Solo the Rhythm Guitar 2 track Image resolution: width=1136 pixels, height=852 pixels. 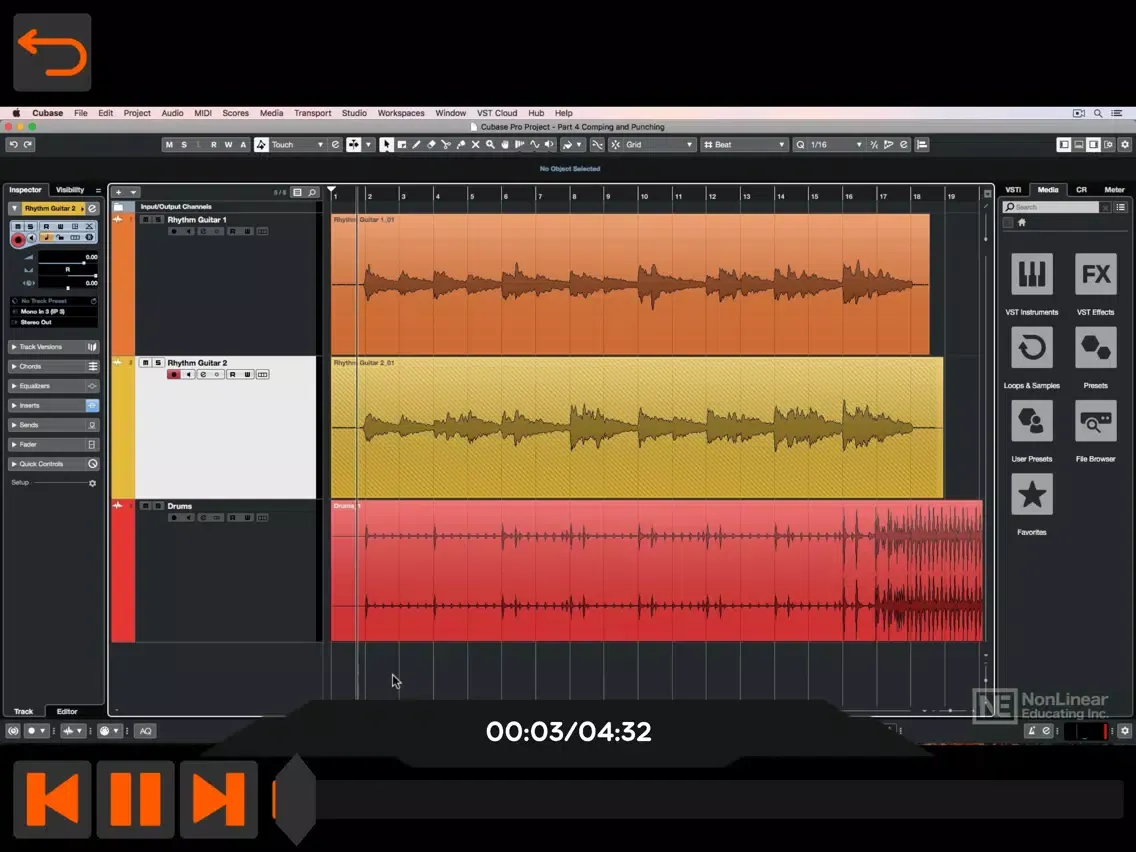(157, 362)
